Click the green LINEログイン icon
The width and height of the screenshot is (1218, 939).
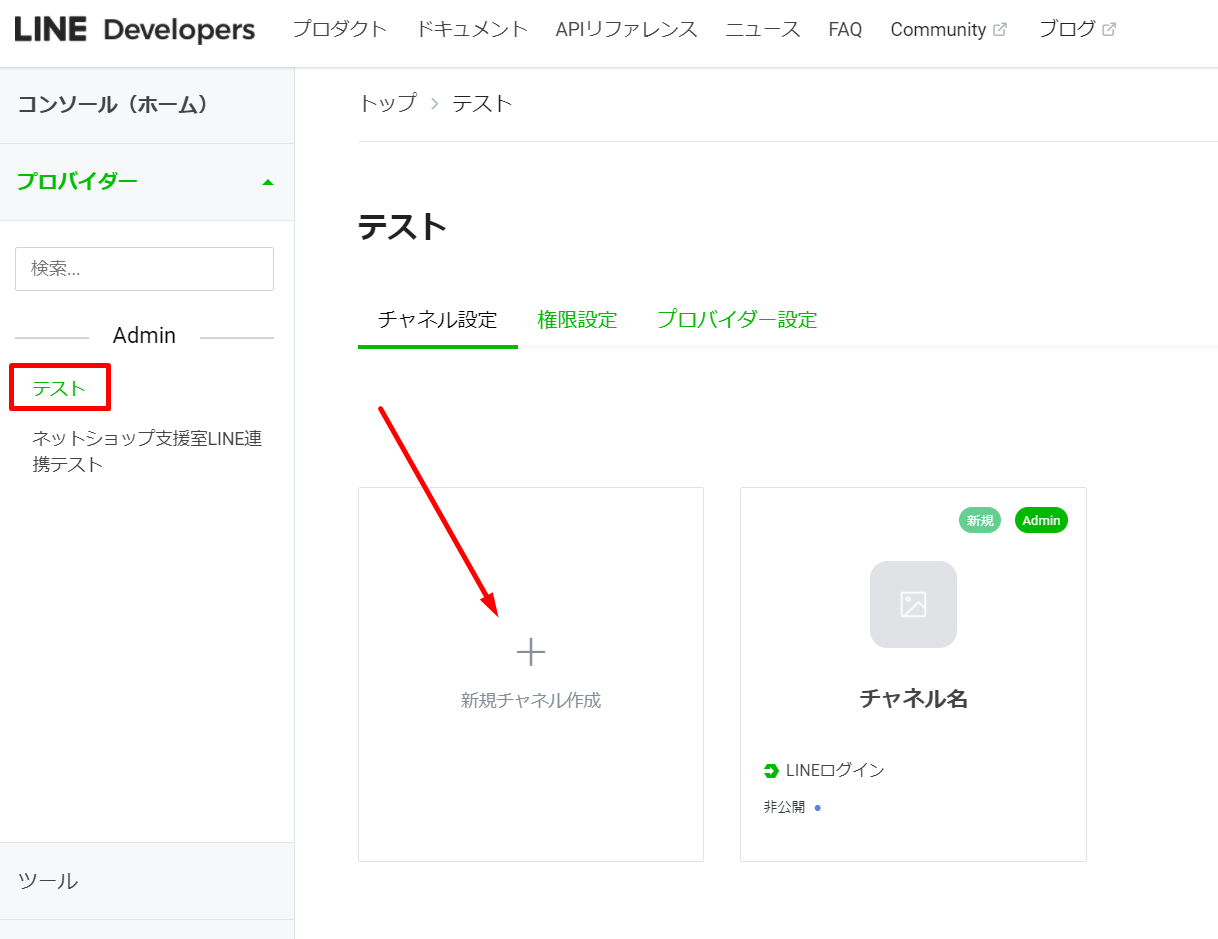[x=771, y=771]
